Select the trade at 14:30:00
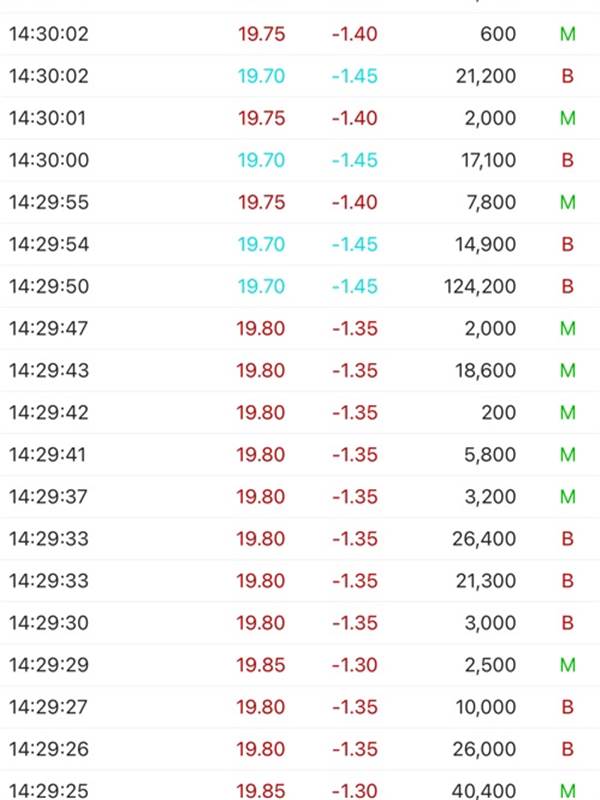Image resolution: width=600 pixels, height=800 pixels. pos(300,160)
